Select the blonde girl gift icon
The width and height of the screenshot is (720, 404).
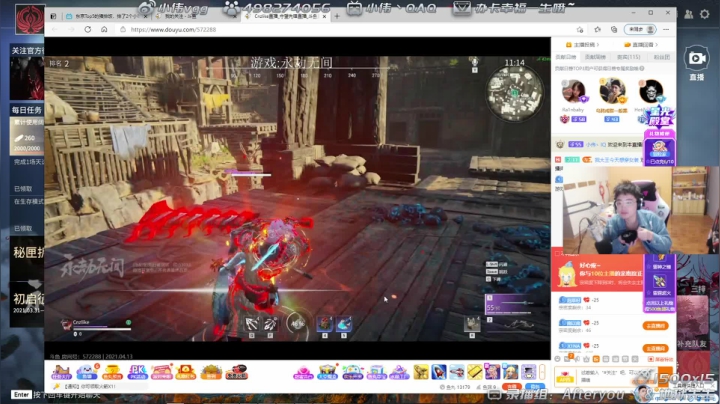510,371
